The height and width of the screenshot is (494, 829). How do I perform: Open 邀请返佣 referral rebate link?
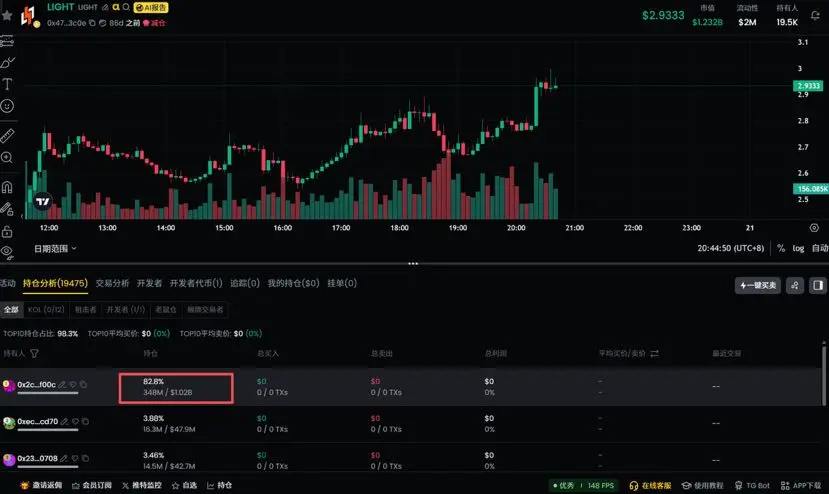41,486
